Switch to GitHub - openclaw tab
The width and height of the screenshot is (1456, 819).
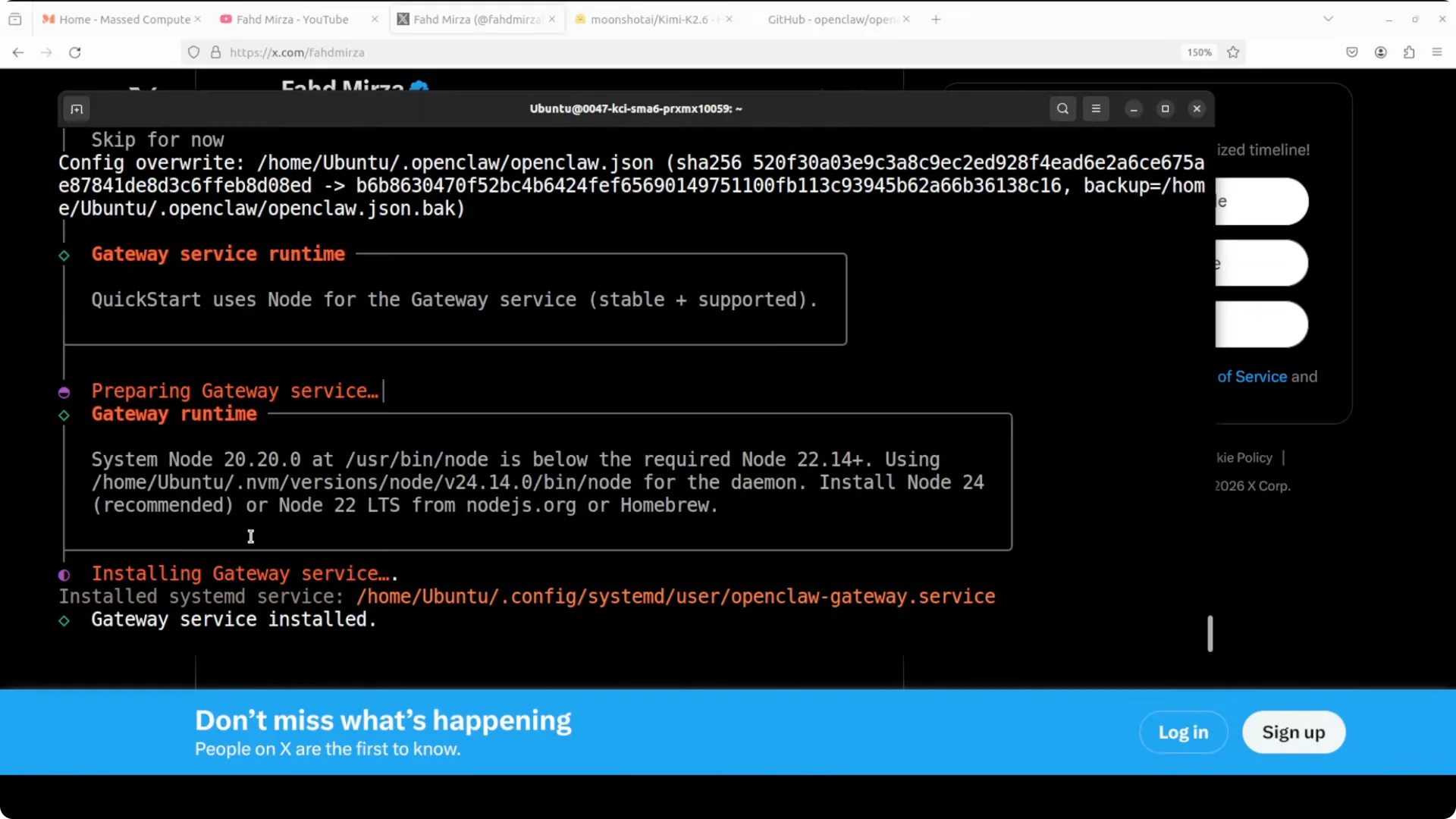pos(830,19)
